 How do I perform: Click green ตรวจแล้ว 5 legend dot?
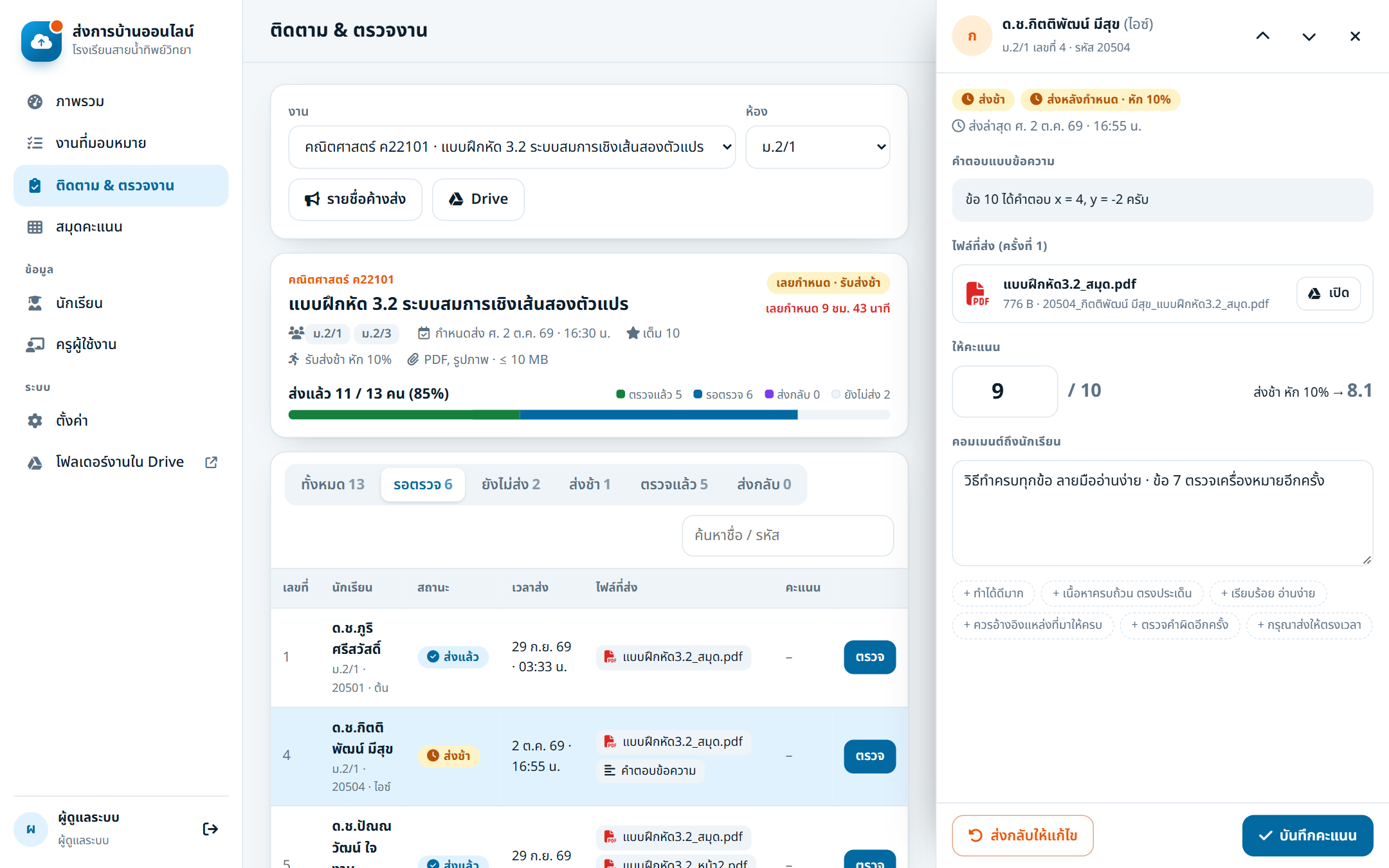621,394
